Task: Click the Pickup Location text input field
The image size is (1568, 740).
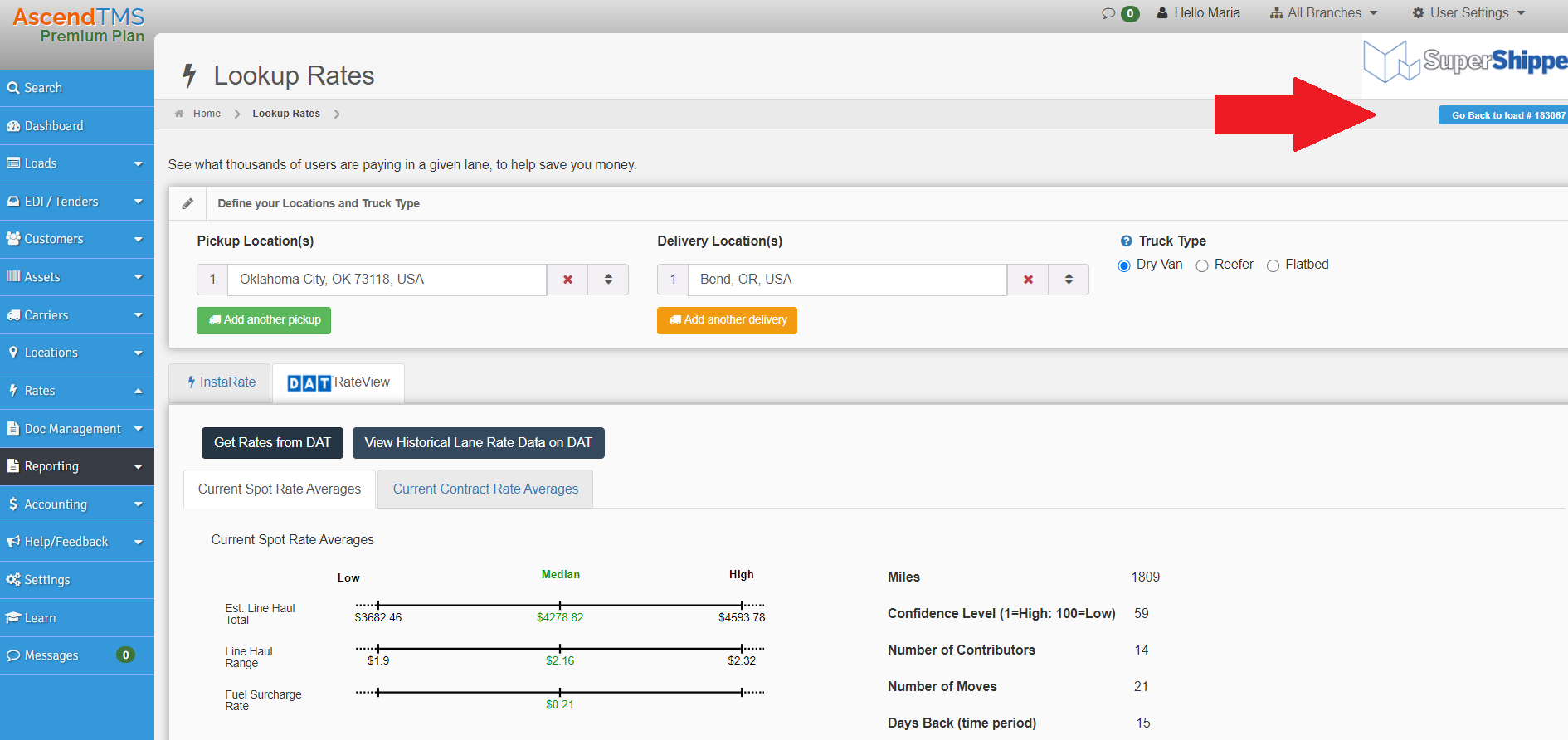Action: click(x=387, y=280)
